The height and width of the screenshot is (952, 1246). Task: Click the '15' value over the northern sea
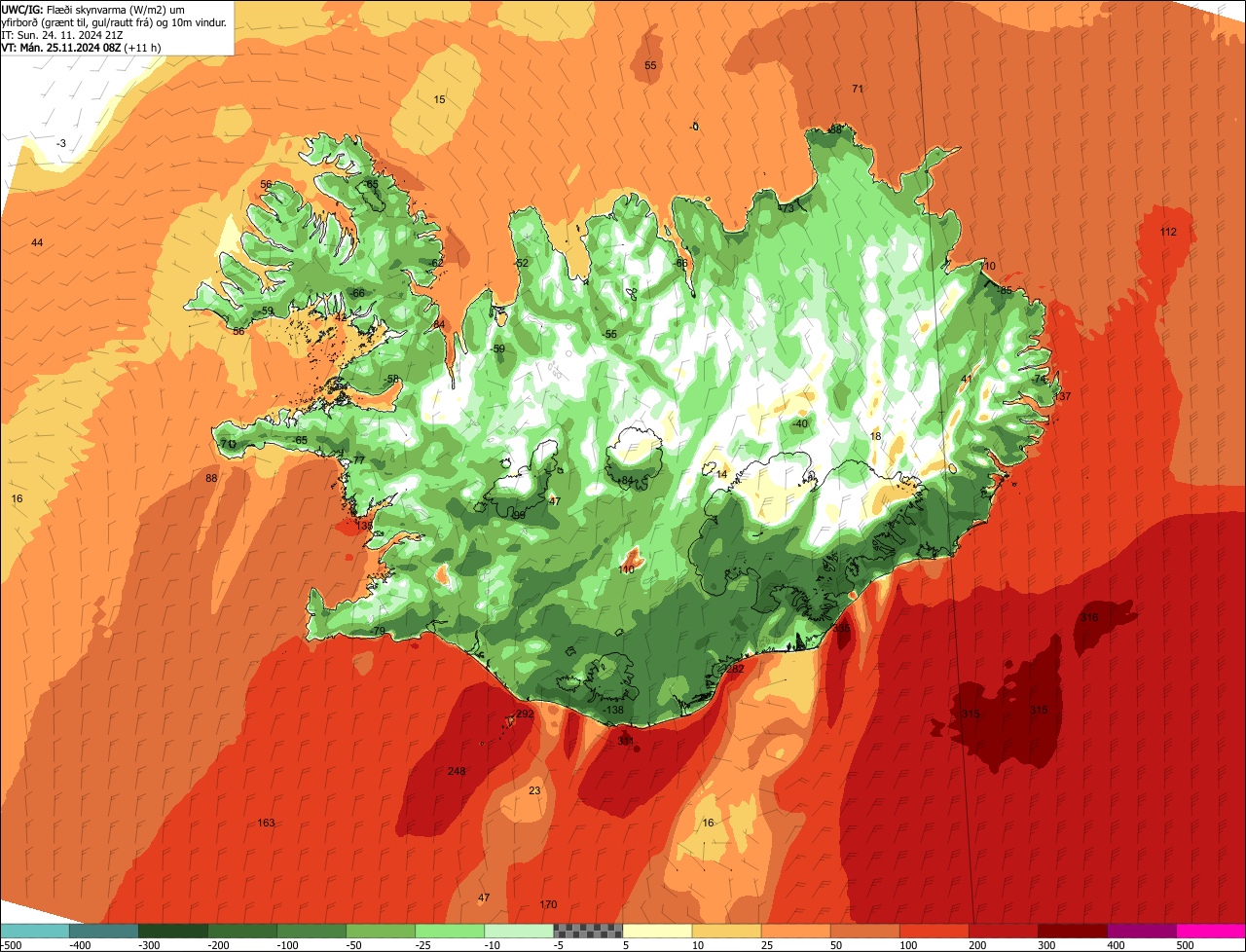click(439, 100)
